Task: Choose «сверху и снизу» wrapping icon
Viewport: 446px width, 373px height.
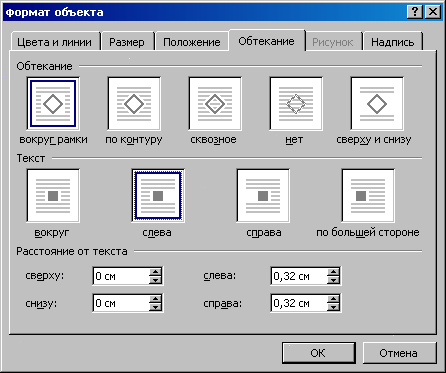Action: click(377, 104)
